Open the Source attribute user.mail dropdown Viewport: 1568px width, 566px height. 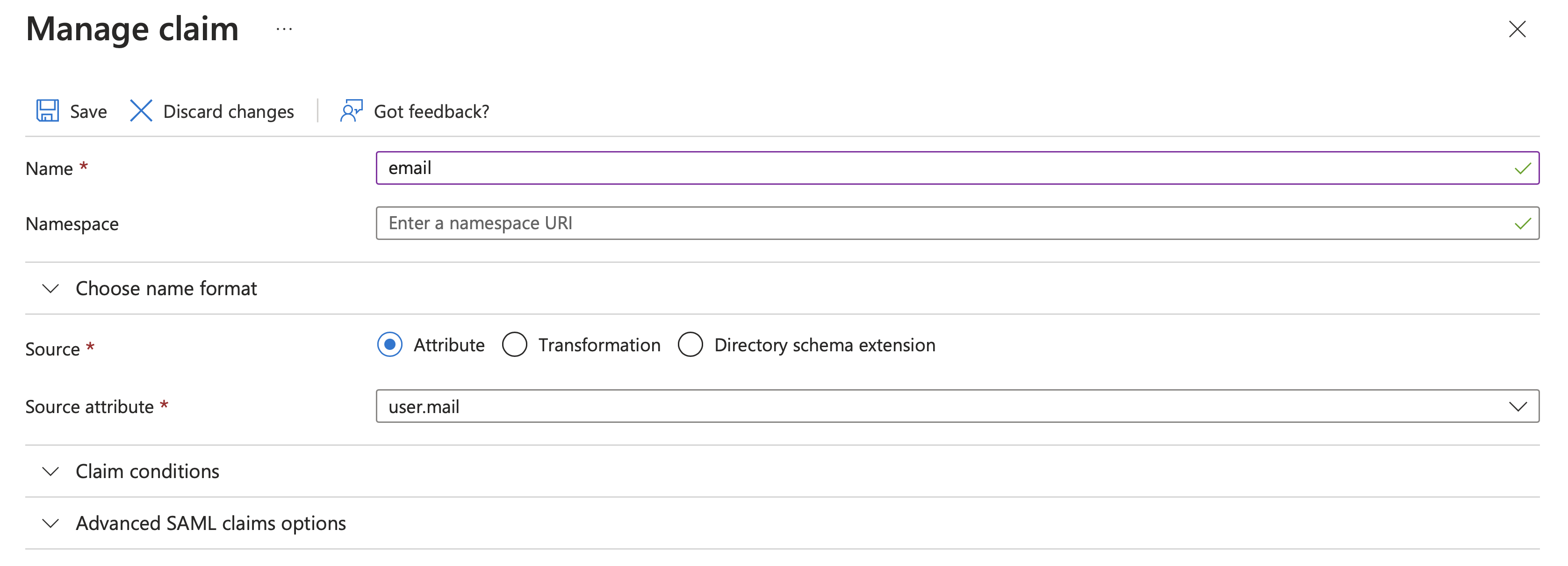[x=957, y=406]
